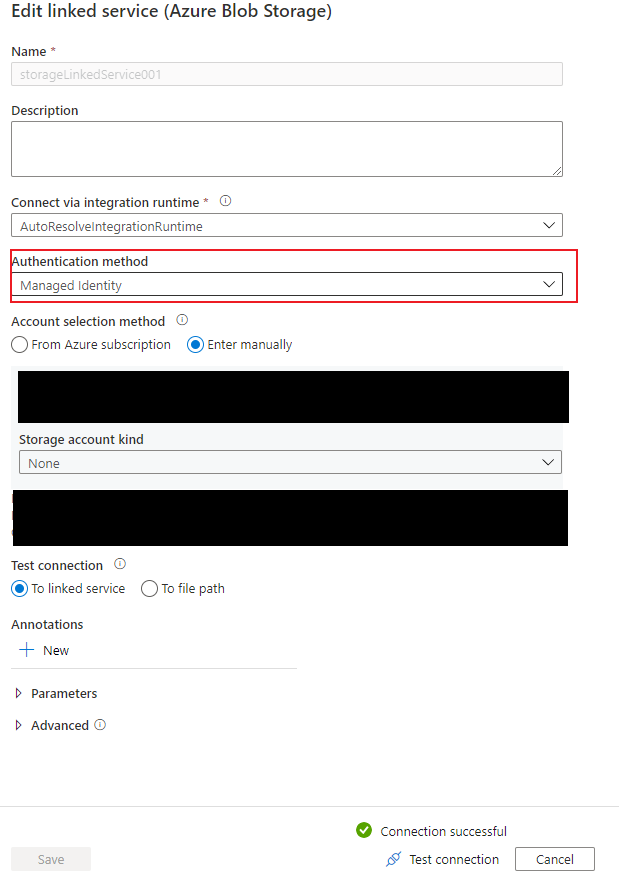
Task: Click the Save button
Action: tap(51, 859)
